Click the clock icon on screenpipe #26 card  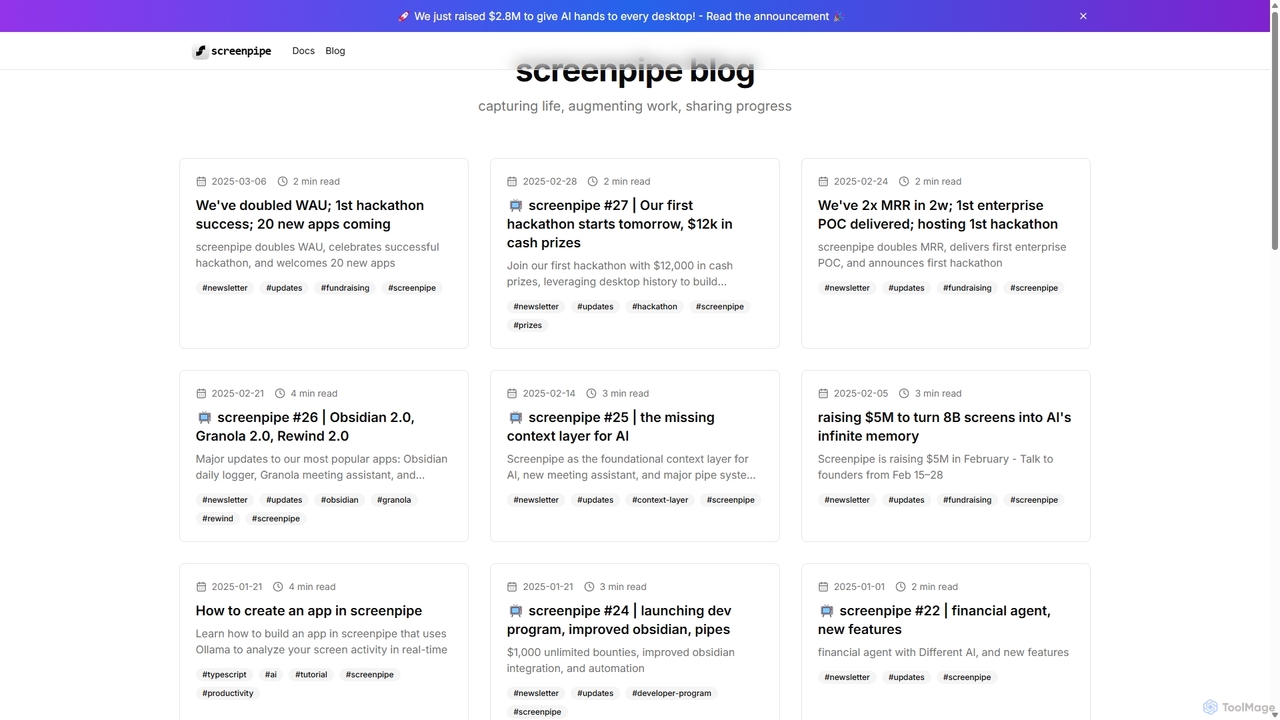[x=280, y=394]
